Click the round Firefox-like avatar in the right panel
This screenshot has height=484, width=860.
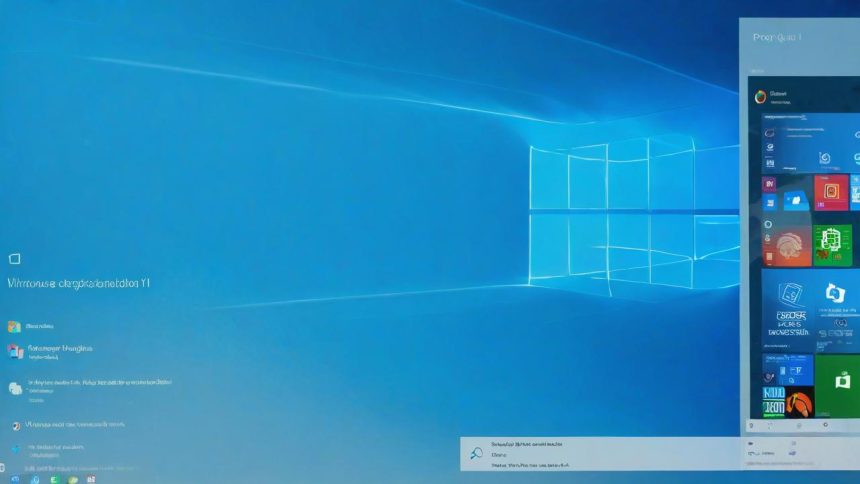[760, 97]
